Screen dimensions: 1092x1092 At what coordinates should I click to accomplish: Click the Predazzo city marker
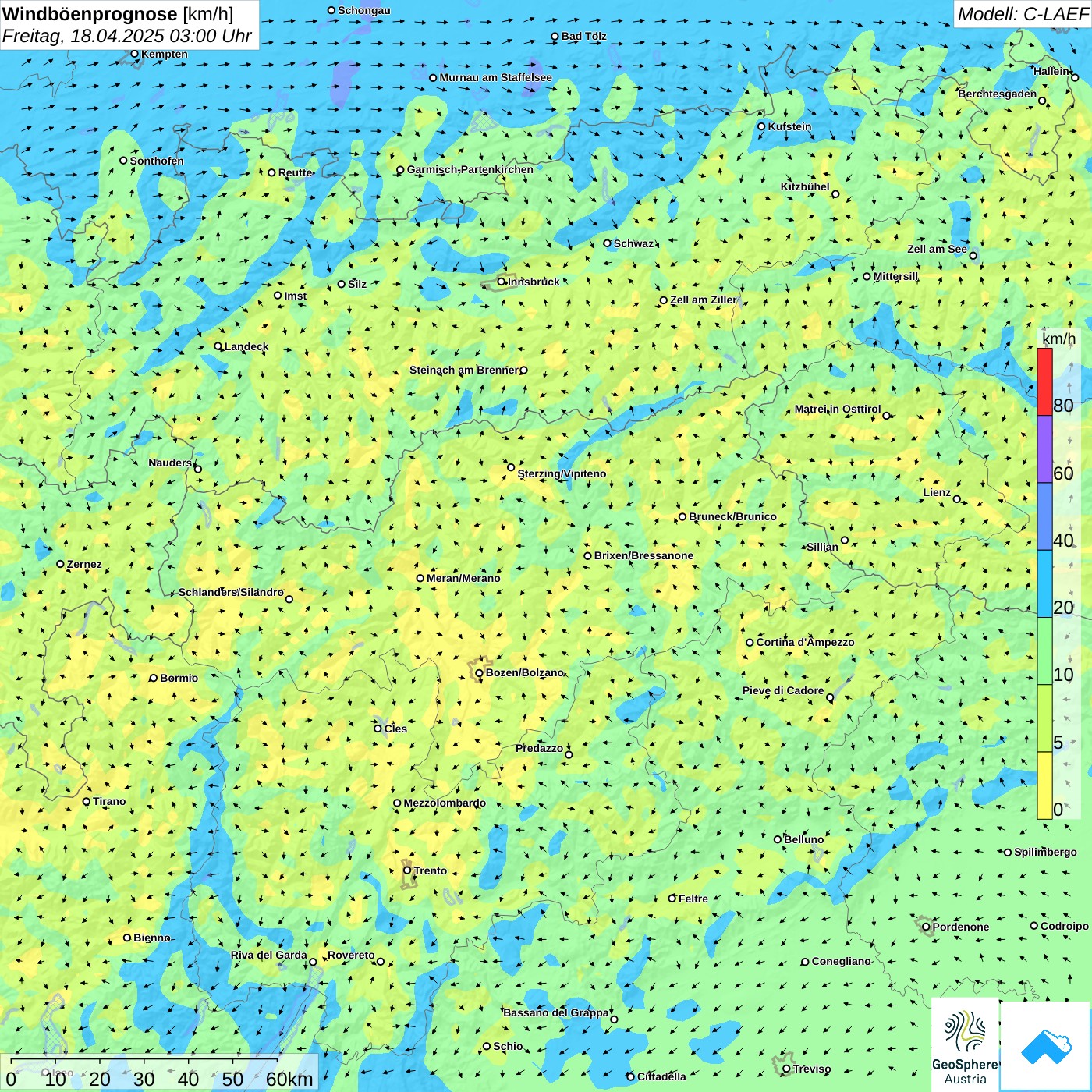569,754
